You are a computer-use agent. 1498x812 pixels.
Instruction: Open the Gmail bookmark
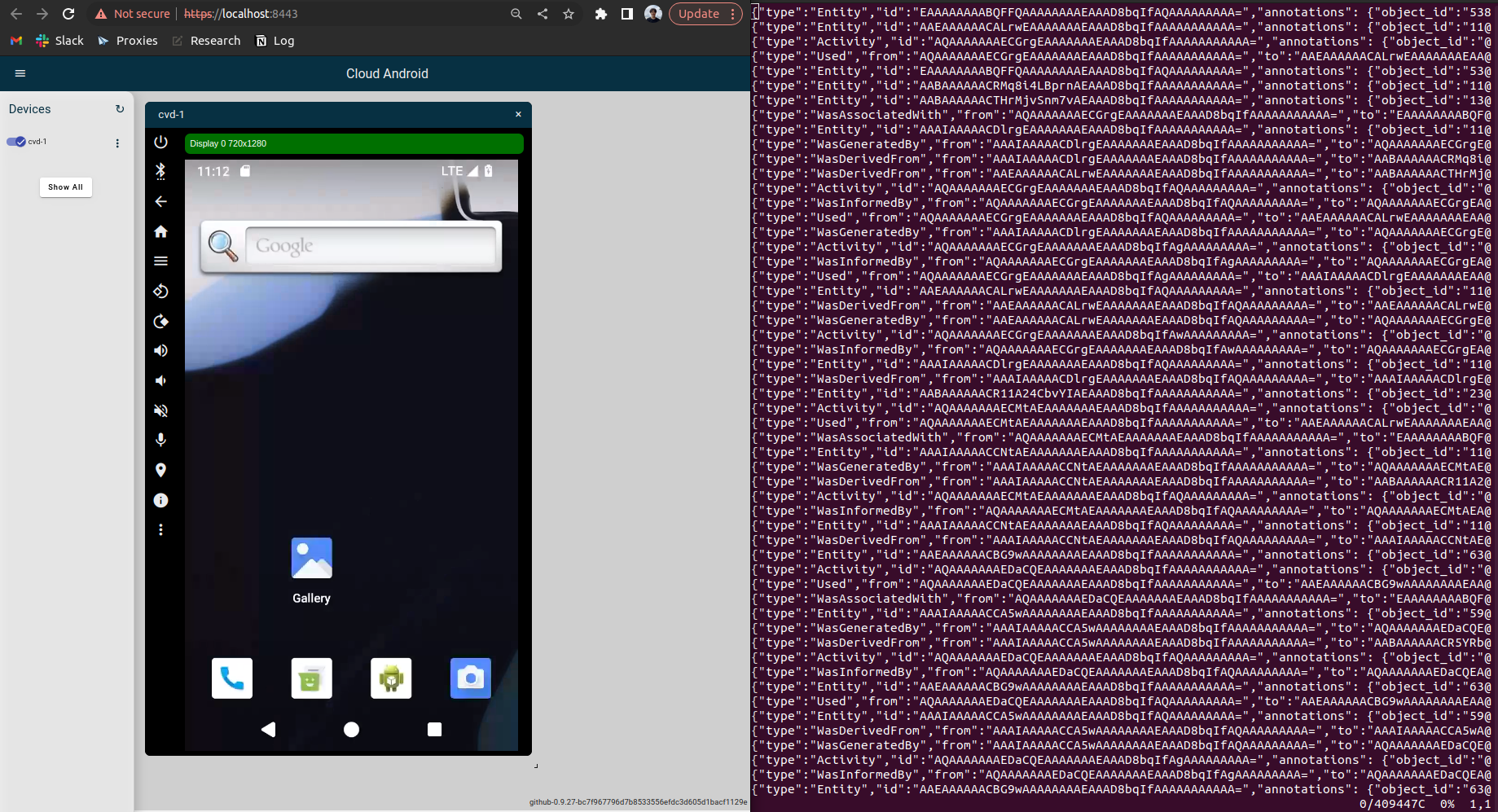pyautogui.click(x=16, y=41)
